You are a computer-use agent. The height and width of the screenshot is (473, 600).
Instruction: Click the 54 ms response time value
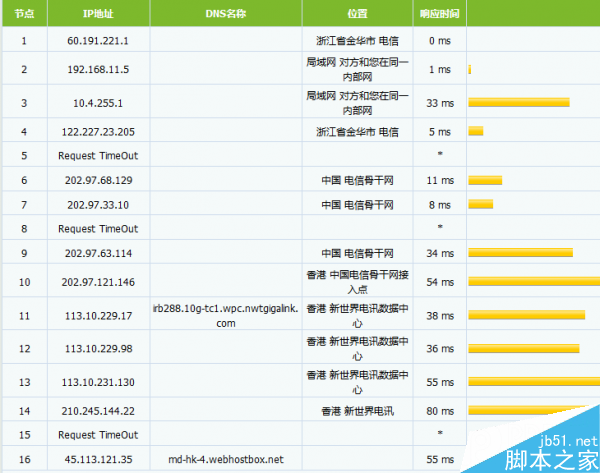pos(440,284)
